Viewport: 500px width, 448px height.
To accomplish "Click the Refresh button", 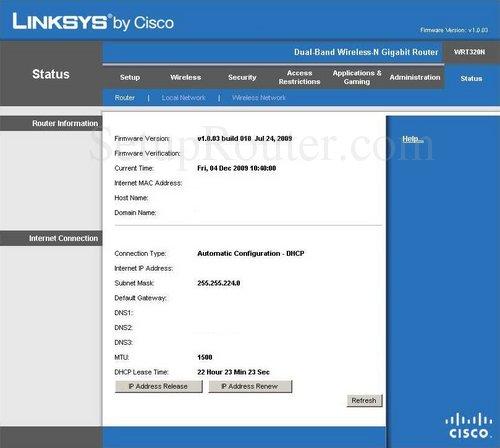I will (364, 401).
